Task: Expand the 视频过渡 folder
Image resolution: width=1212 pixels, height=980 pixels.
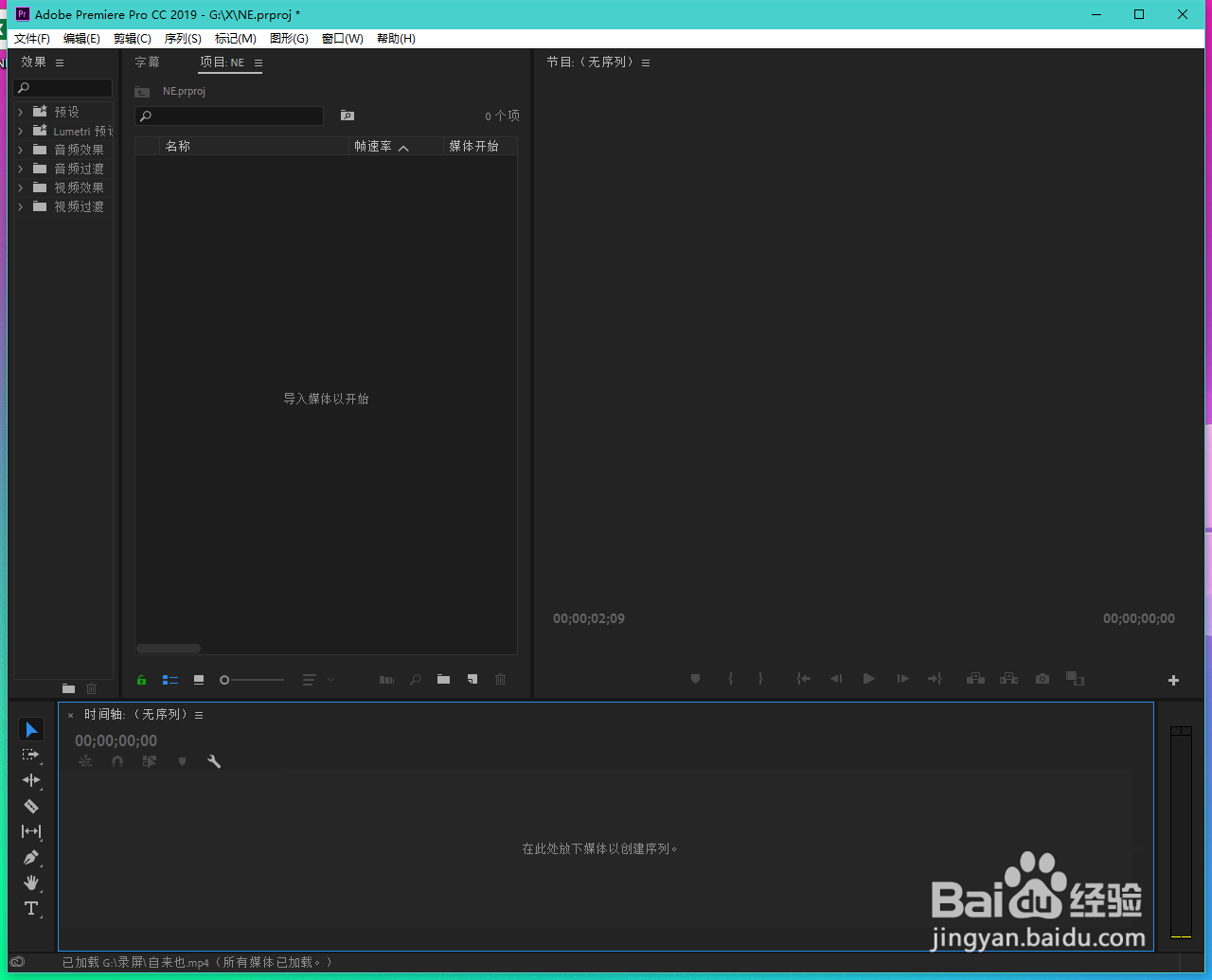Action: click(21, 206)
